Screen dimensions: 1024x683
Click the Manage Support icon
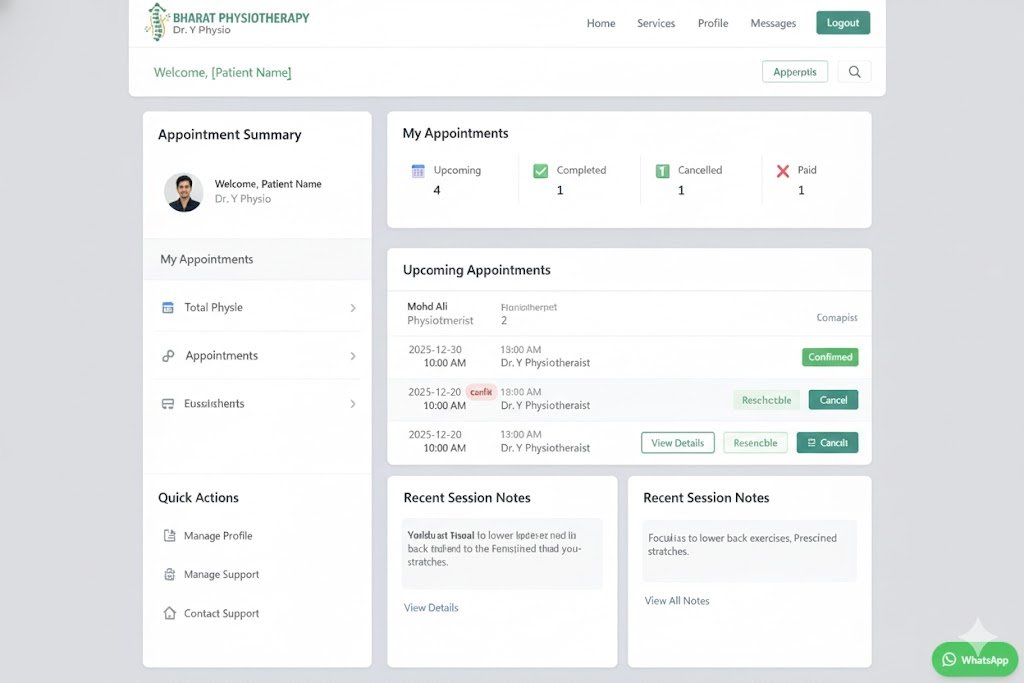[x=167, y=574]
